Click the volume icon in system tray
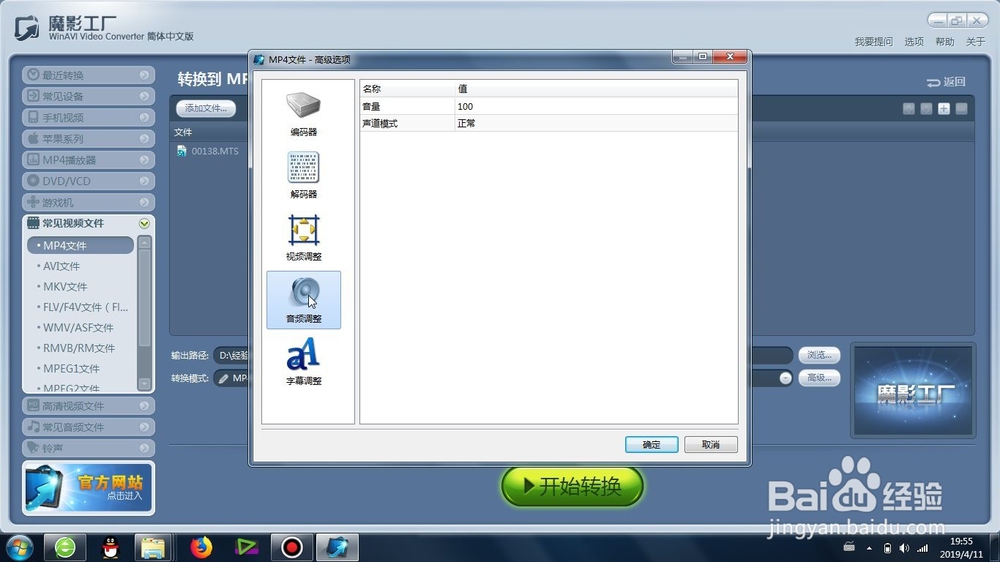Image resolution: width=1000 pixels, height=562 pixels. point(904,548)
